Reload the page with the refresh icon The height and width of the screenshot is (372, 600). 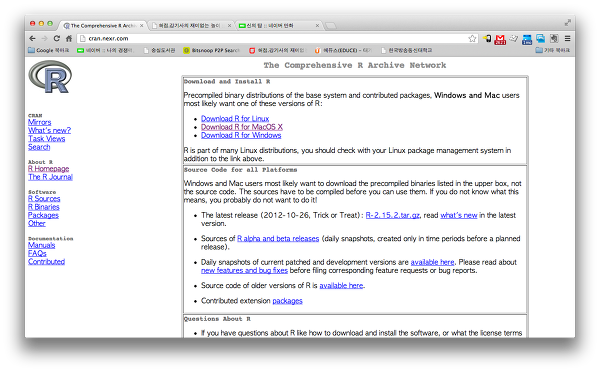tap(57, 38)
